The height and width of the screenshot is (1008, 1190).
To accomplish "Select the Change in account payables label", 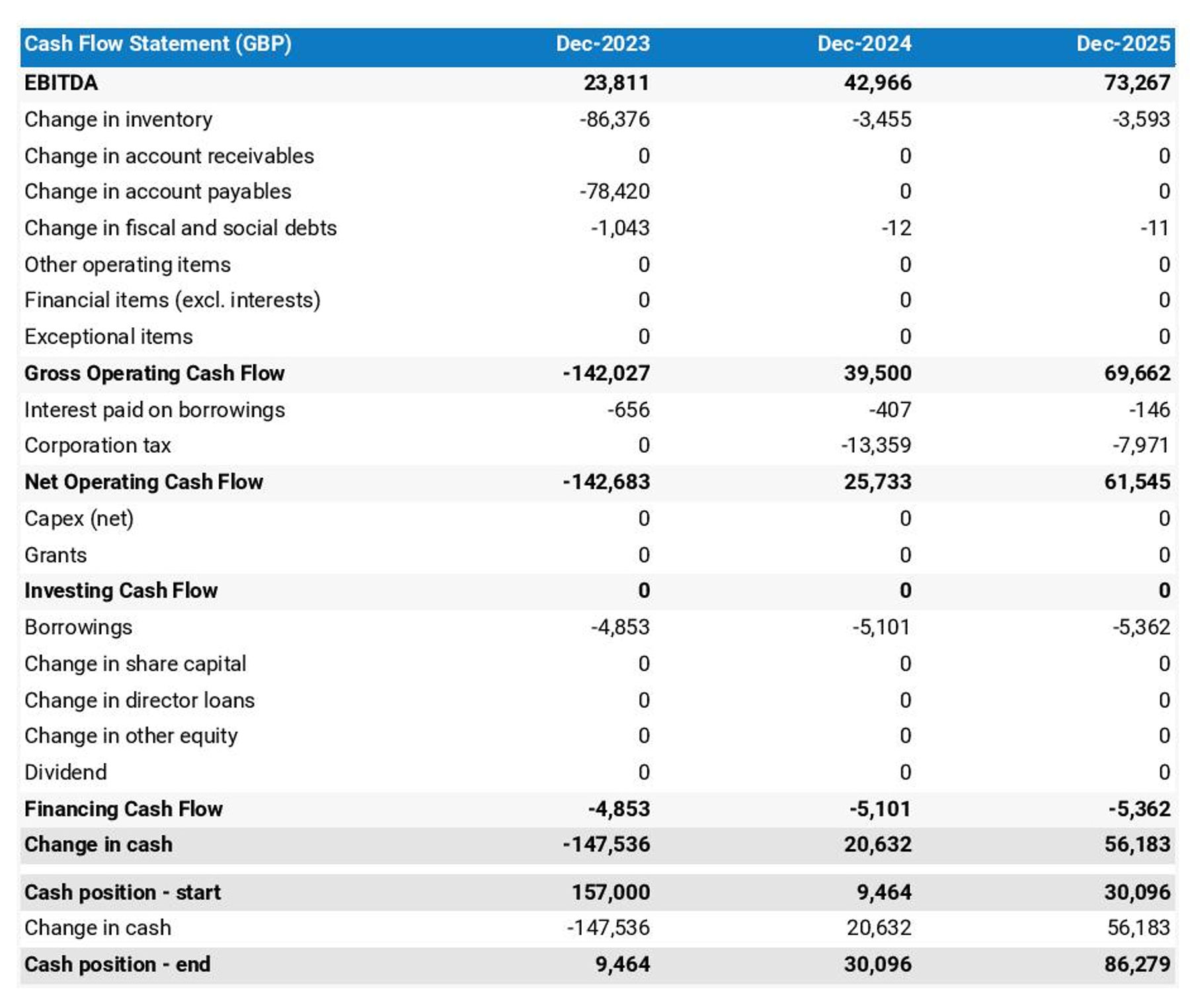I will (157, 191).
